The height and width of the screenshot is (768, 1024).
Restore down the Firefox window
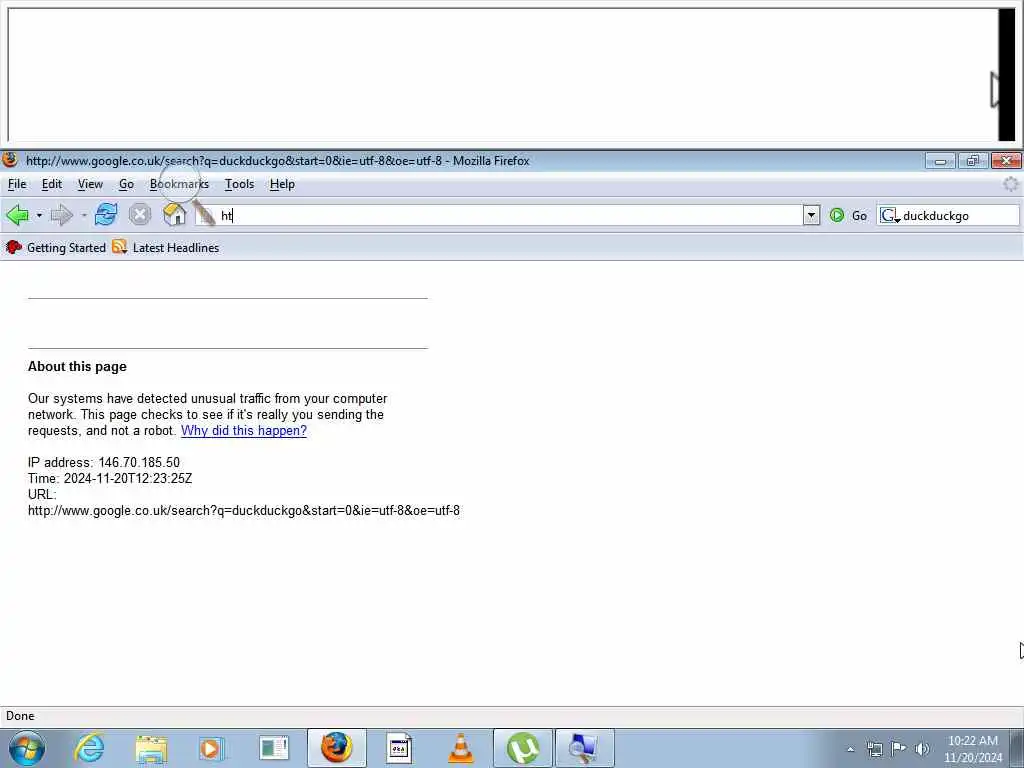[x=973, y=161]
